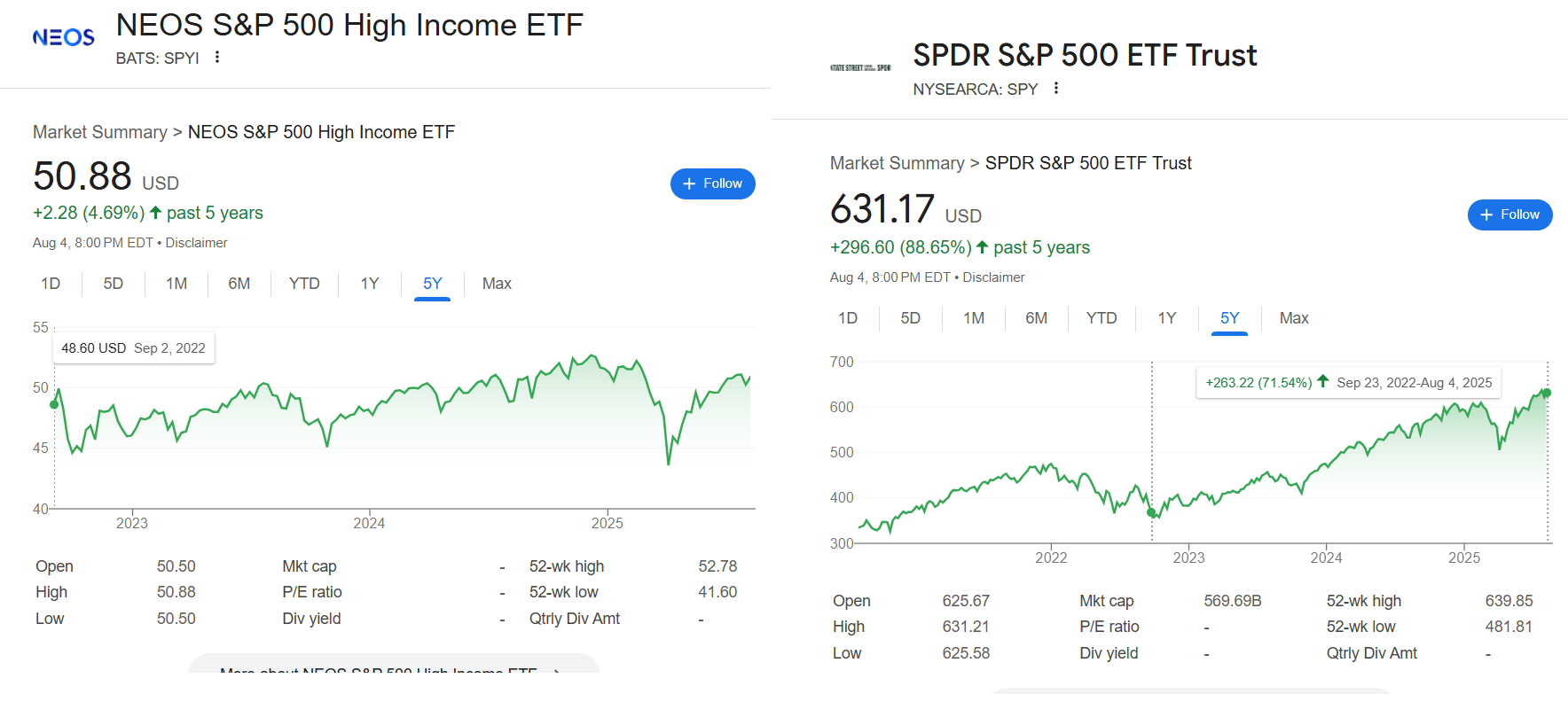The height and width of the screenshot is (702, 1568).
Task: Switch SPY chart to 1M range
Action: pyautogui.click(x=974, y=318)
